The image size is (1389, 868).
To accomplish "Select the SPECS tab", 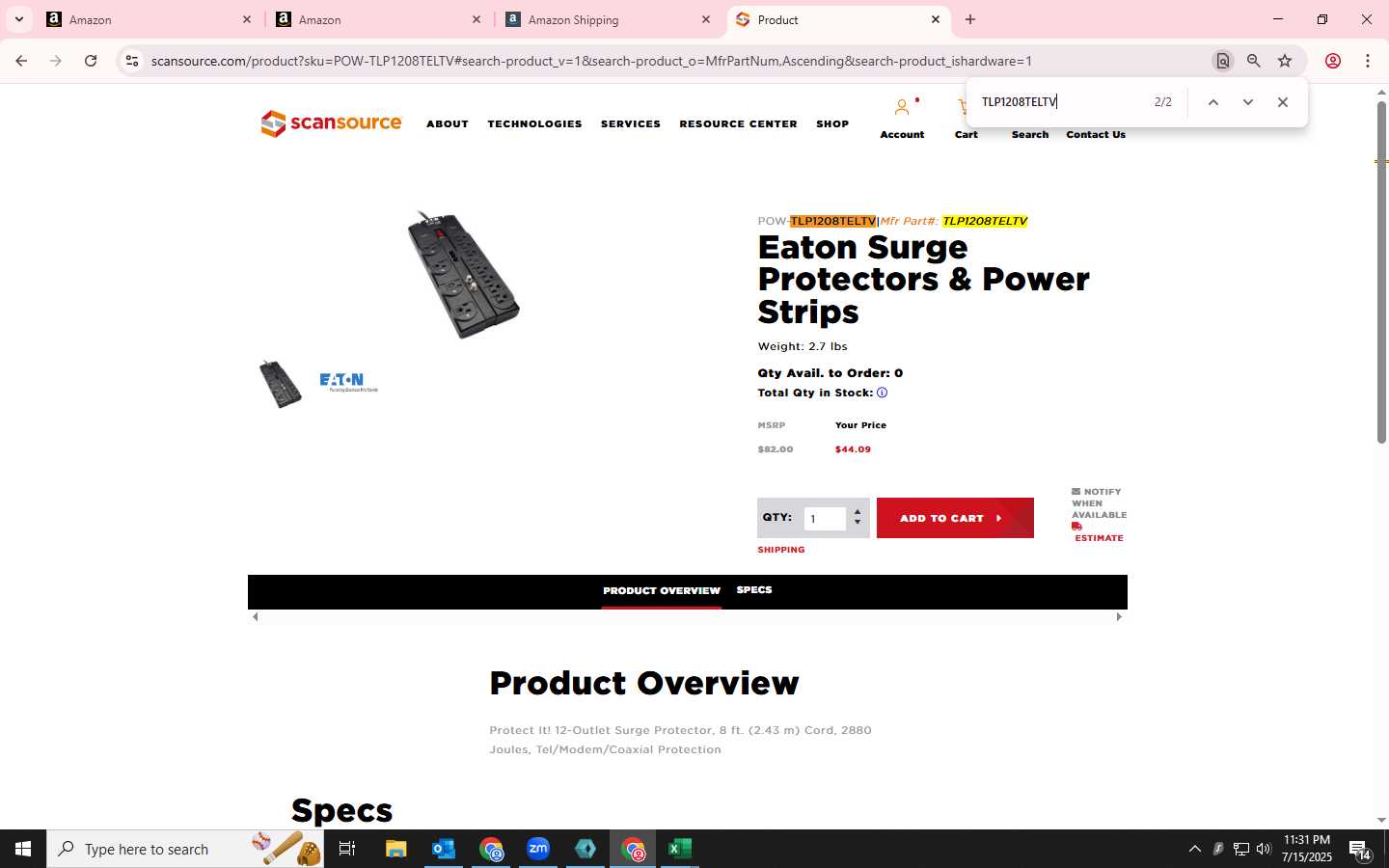I will pyautogui.click(x=754, y=590).
